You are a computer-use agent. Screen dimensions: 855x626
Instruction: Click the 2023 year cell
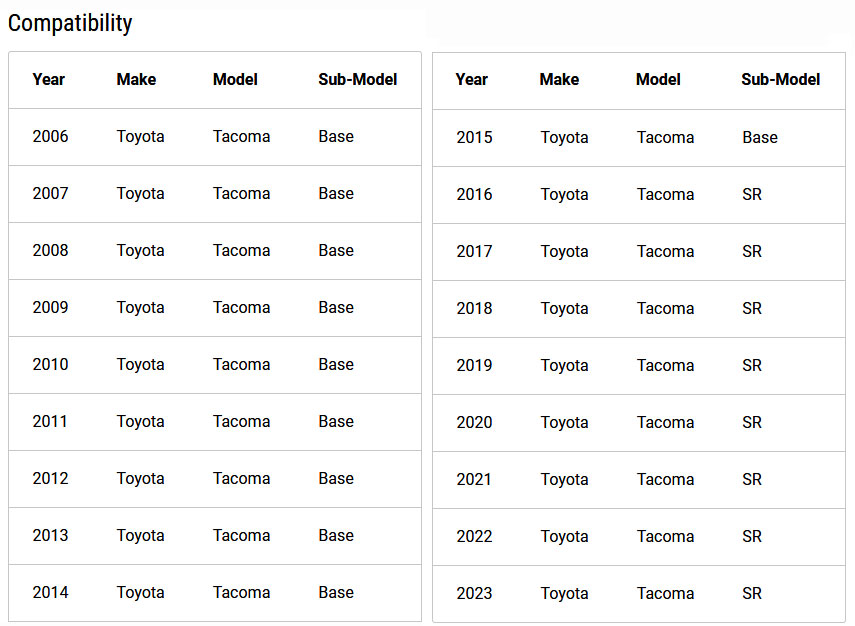[474, 593]
